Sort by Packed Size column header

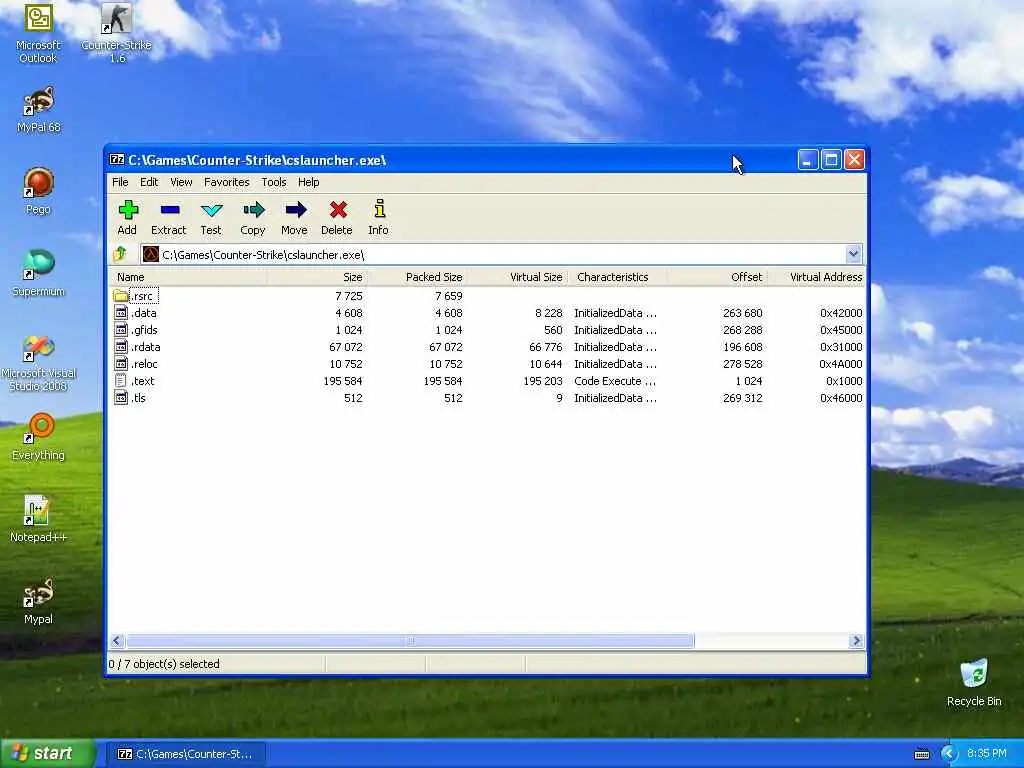click(417, 277)
